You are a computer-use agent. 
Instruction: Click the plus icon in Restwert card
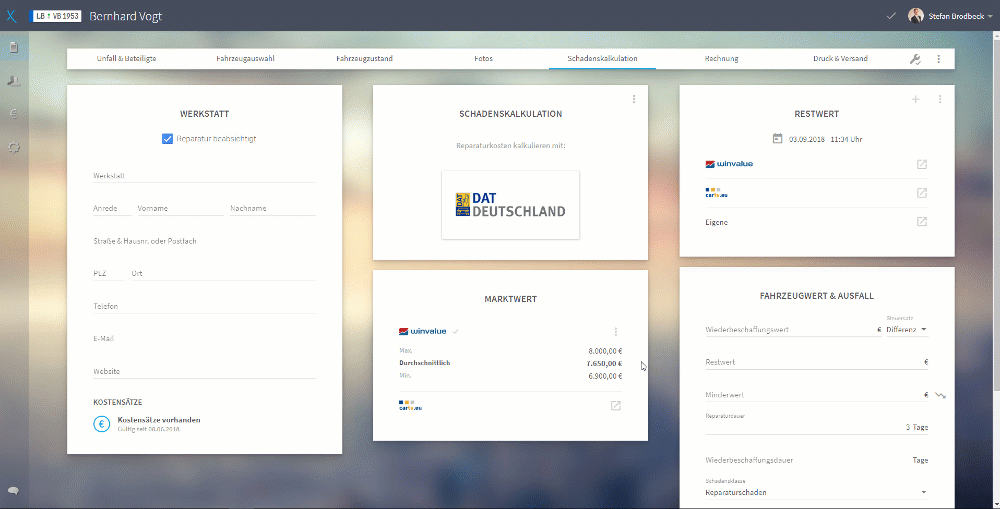[915, 100]
